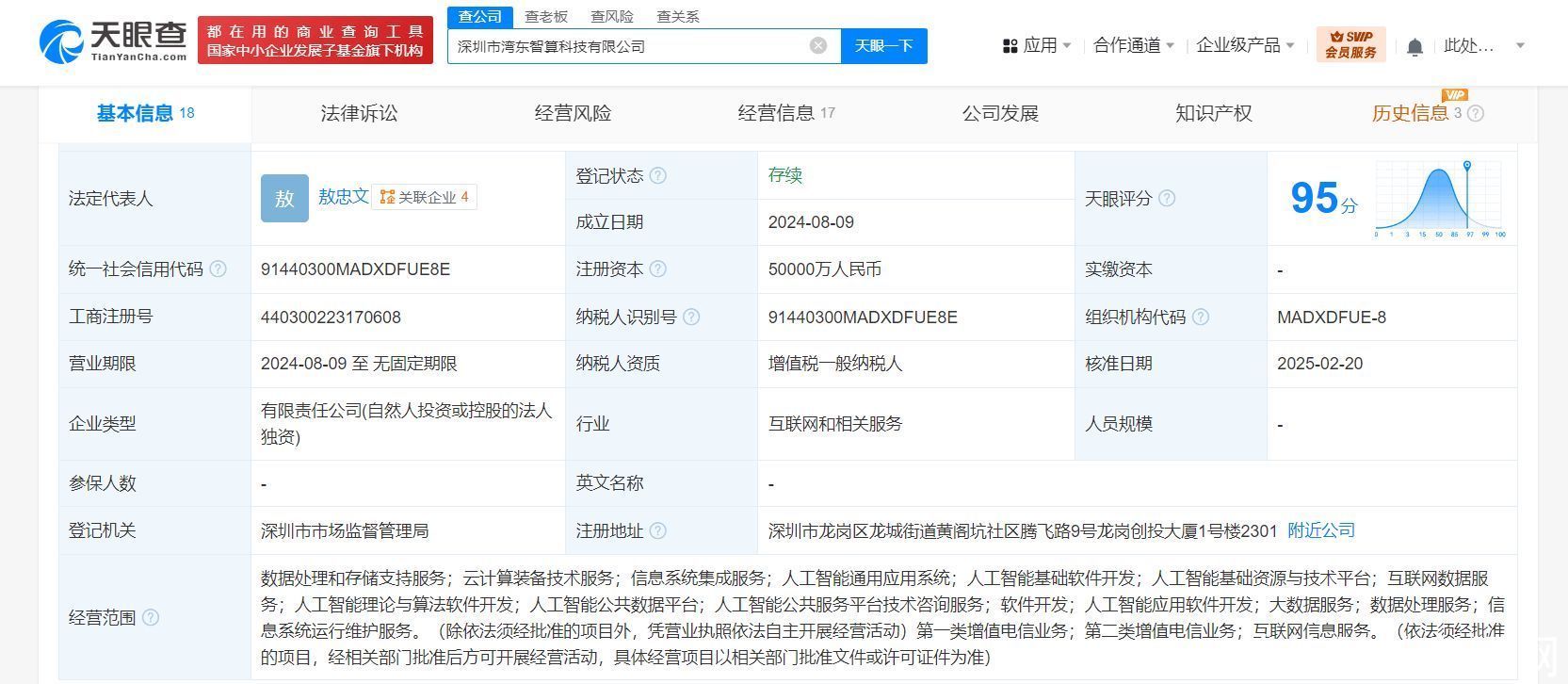The width and height of the screenshot is (1568, 684).
Task: Expand the 应用 dropdown menu
Action: (1037, 45)
